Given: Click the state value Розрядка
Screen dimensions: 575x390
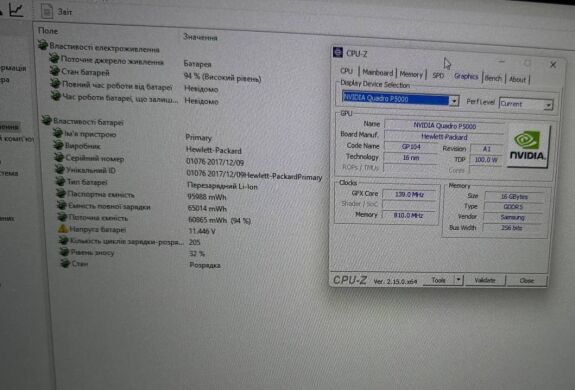Looking at the screenshot, I should [x=205, y=265].
